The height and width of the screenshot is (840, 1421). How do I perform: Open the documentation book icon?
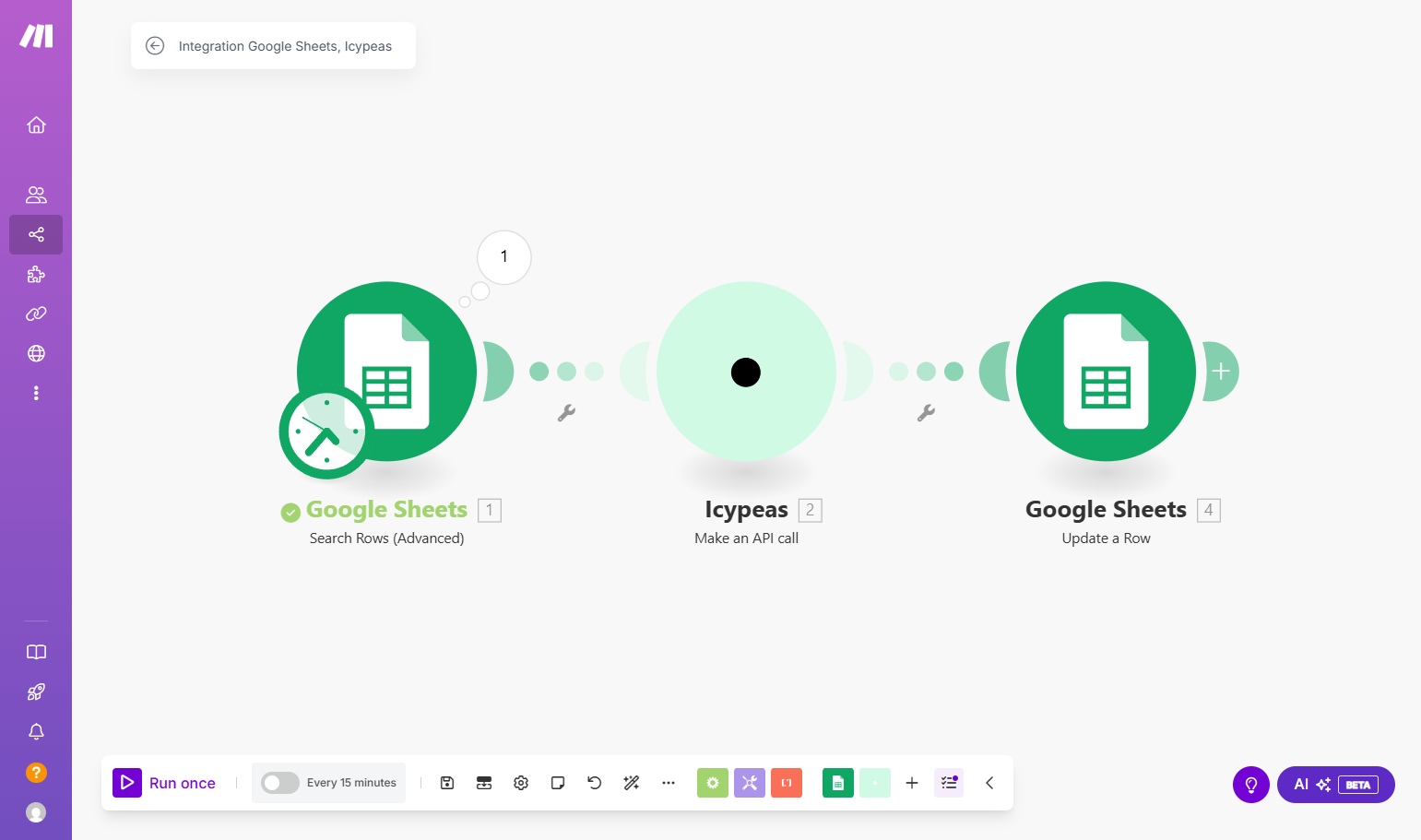point(36,652)
